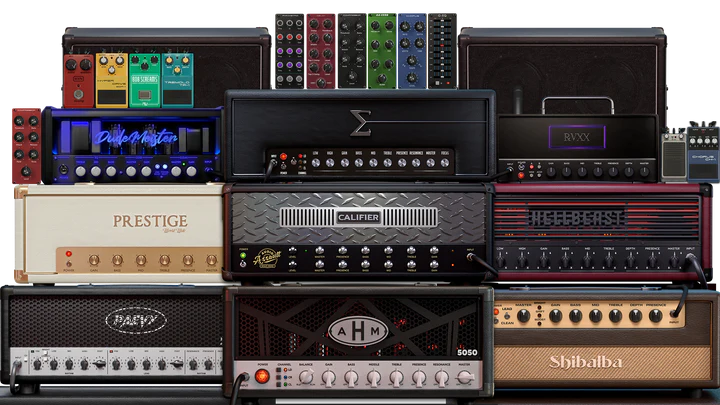Viewport: 720px width, 405px height.
Task: Toggle the Prestige power switch
Action: point(69,264)
